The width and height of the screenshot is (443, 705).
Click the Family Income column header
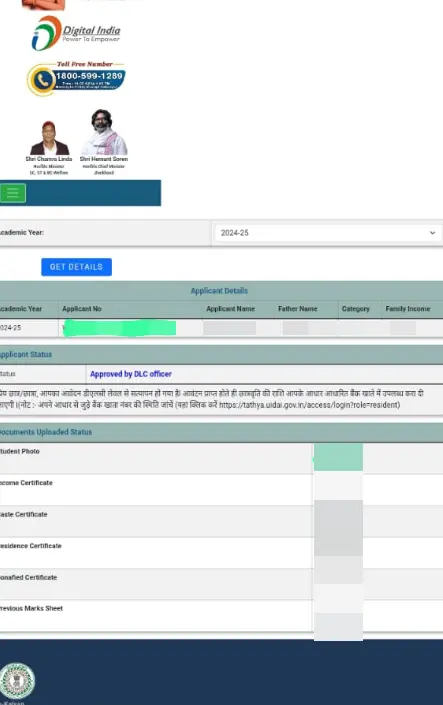point(407,309)
